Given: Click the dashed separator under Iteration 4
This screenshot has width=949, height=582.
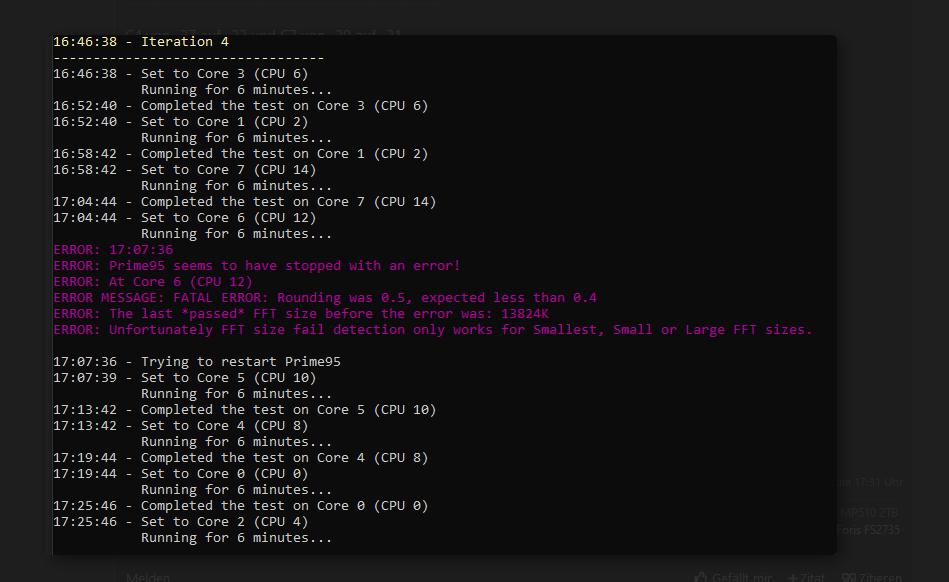Looking at the screenshot, I should 189,58.
